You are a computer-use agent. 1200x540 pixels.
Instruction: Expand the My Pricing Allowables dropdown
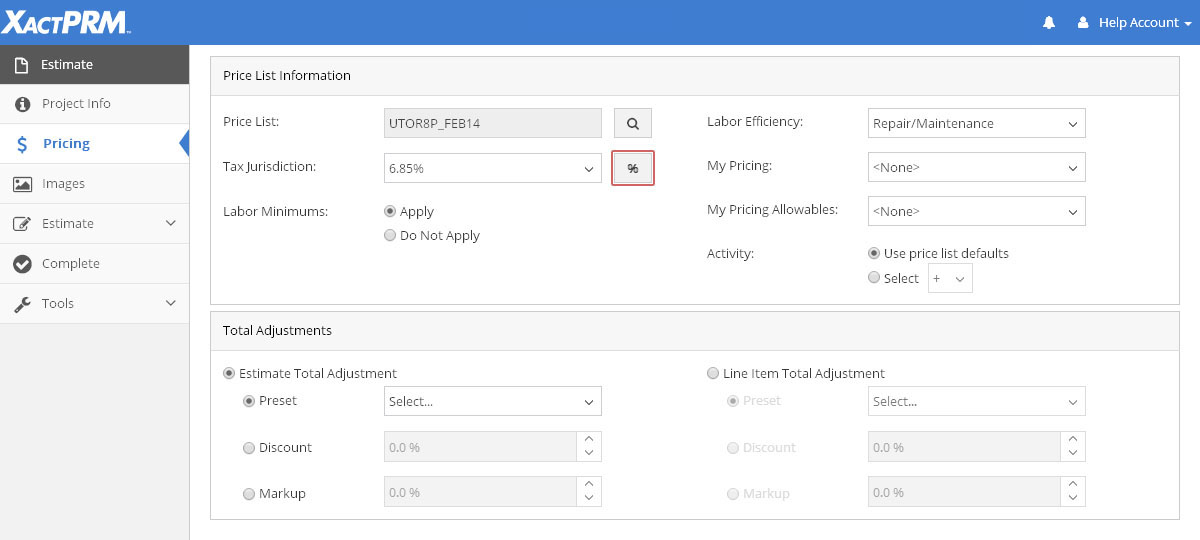pos(976,212)
